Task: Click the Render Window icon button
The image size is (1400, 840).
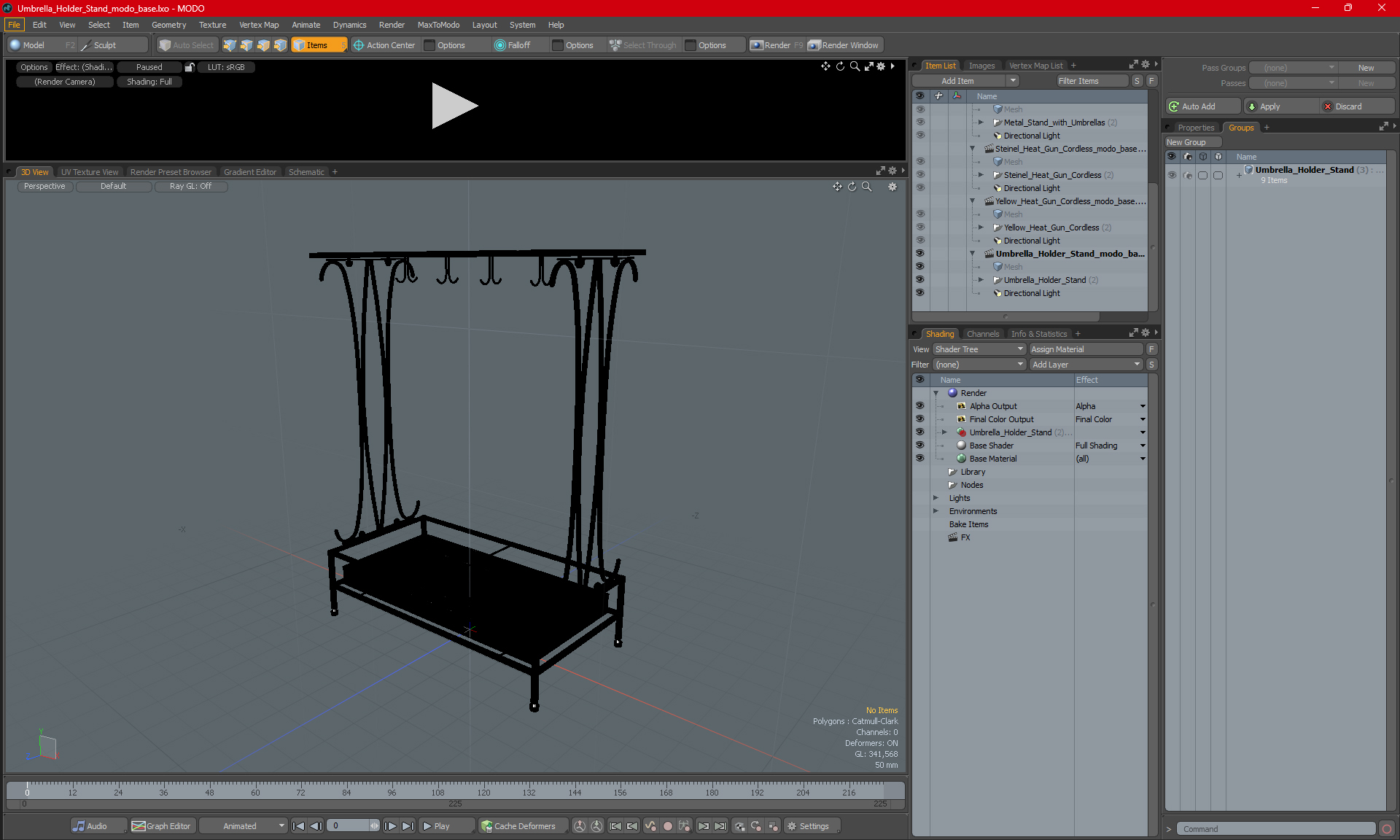Action: click(x=844, y=45)
